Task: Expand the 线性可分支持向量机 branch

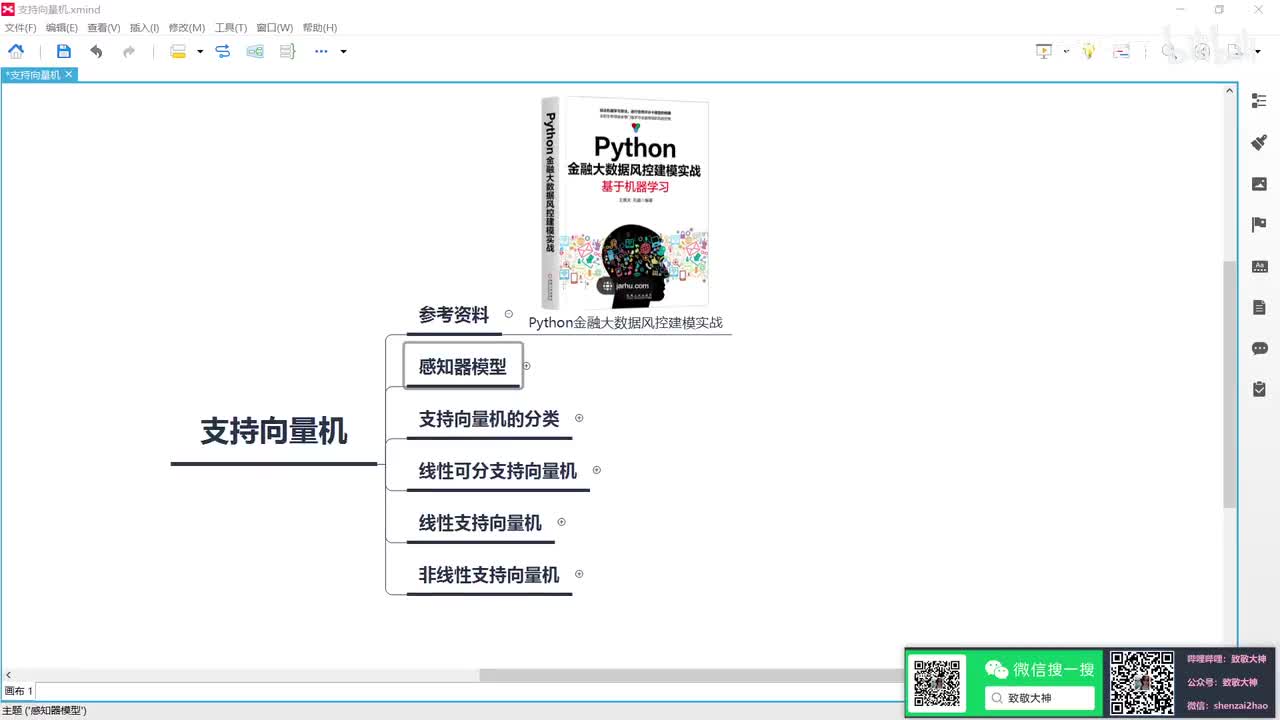Action: click(596, 470)
